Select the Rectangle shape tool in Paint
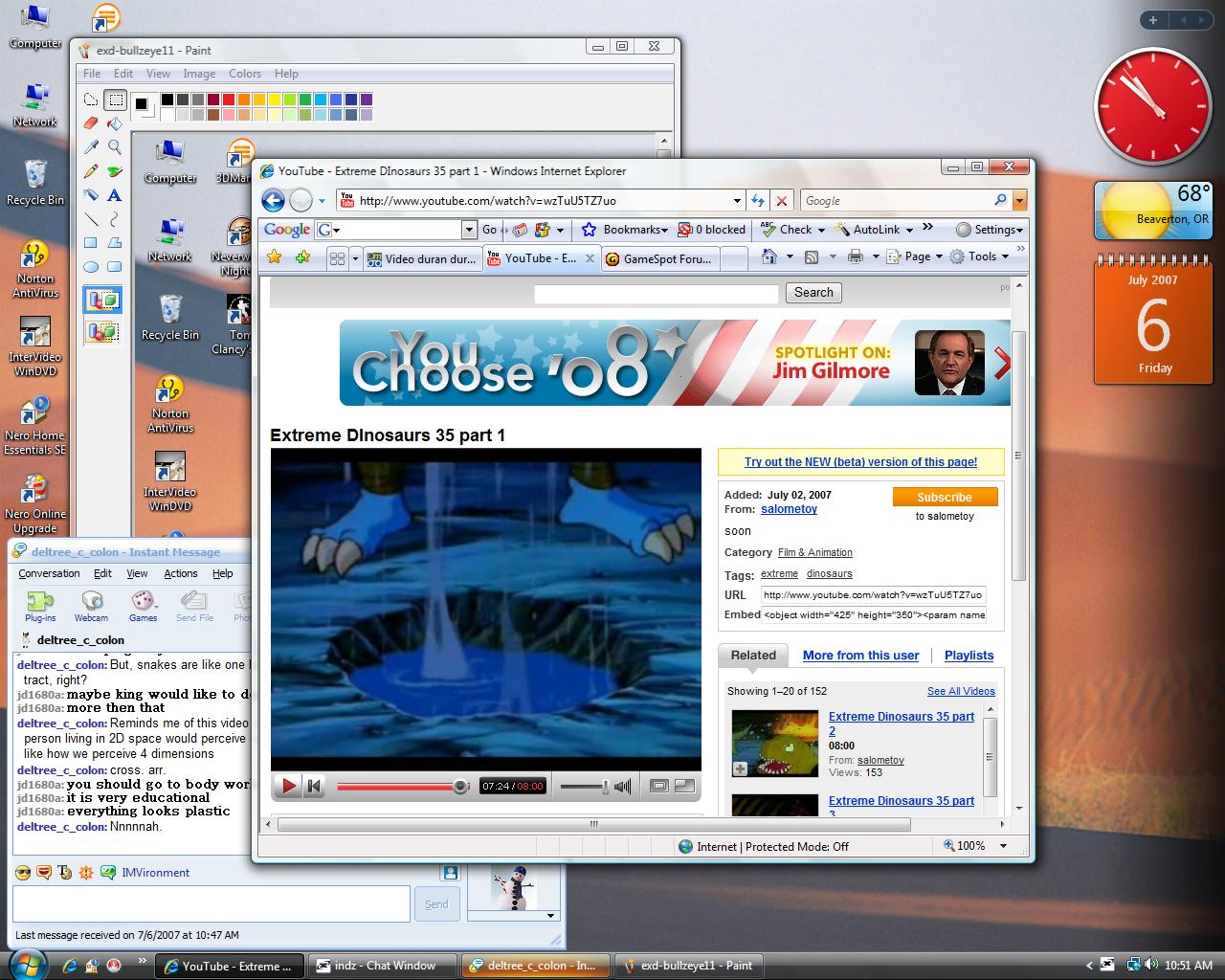1225x980 pixels. [x=91, y=243]
